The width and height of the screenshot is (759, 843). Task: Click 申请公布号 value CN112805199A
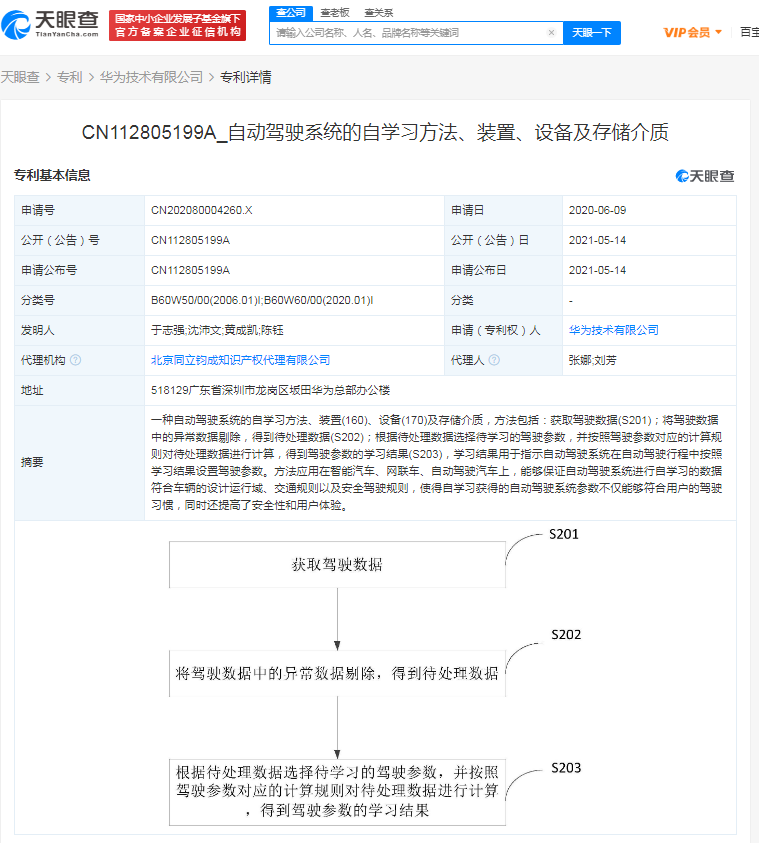click(190, 270)
